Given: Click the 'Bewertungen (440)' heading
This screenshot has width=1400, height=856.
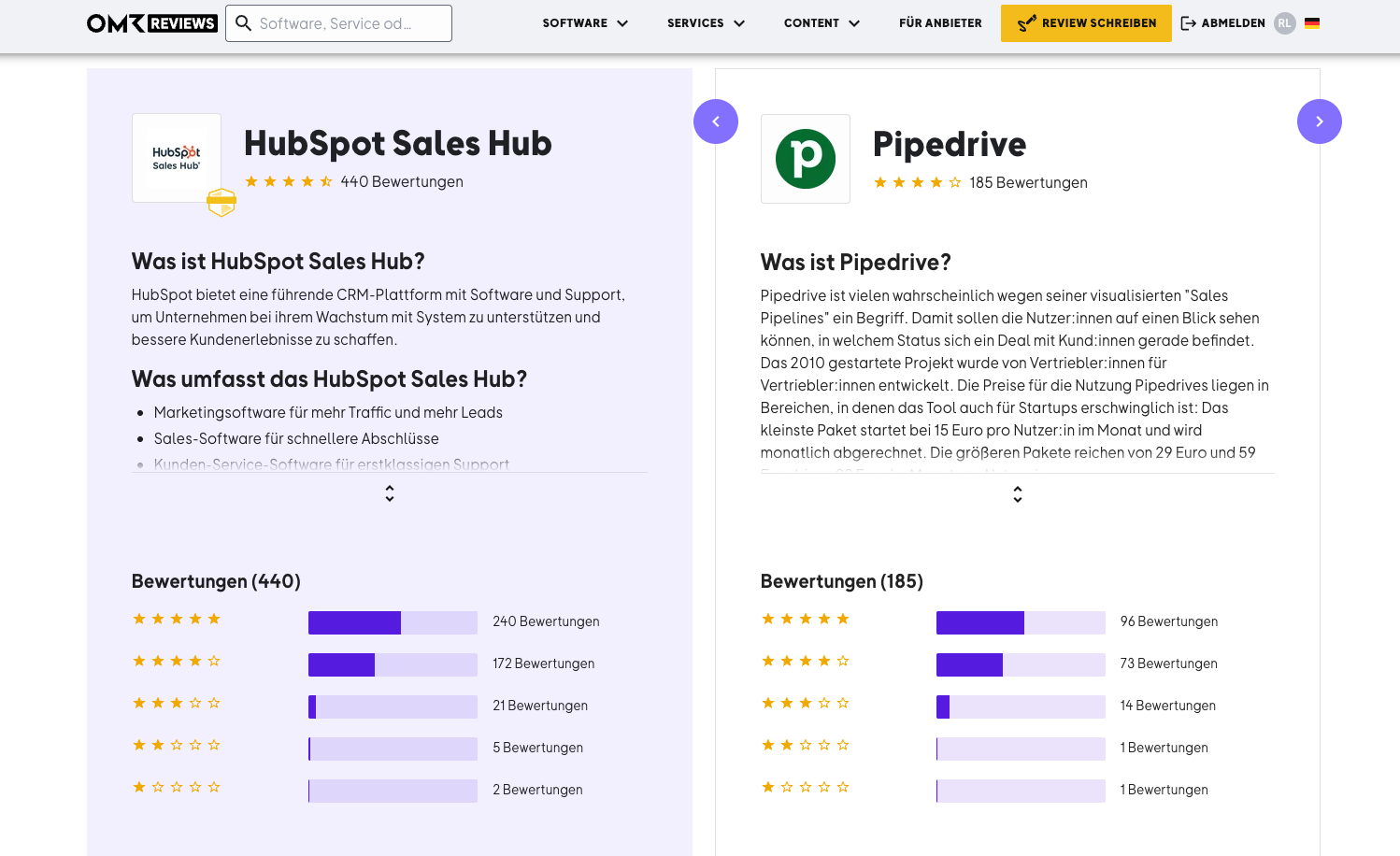Looking at the screenshot, I should pyautogui.click(x=216, y=581).
